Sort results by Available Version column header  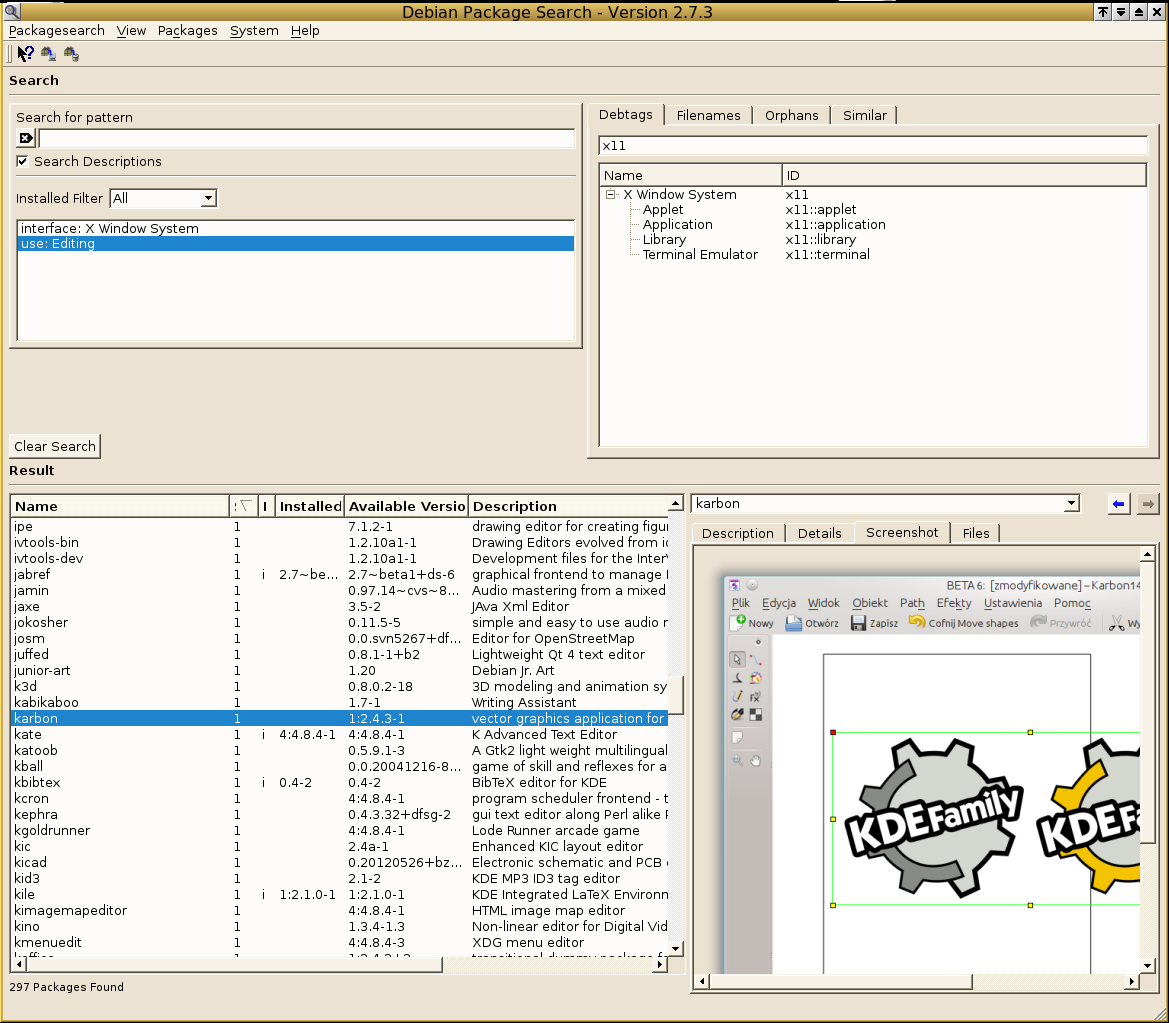[406, 506]
